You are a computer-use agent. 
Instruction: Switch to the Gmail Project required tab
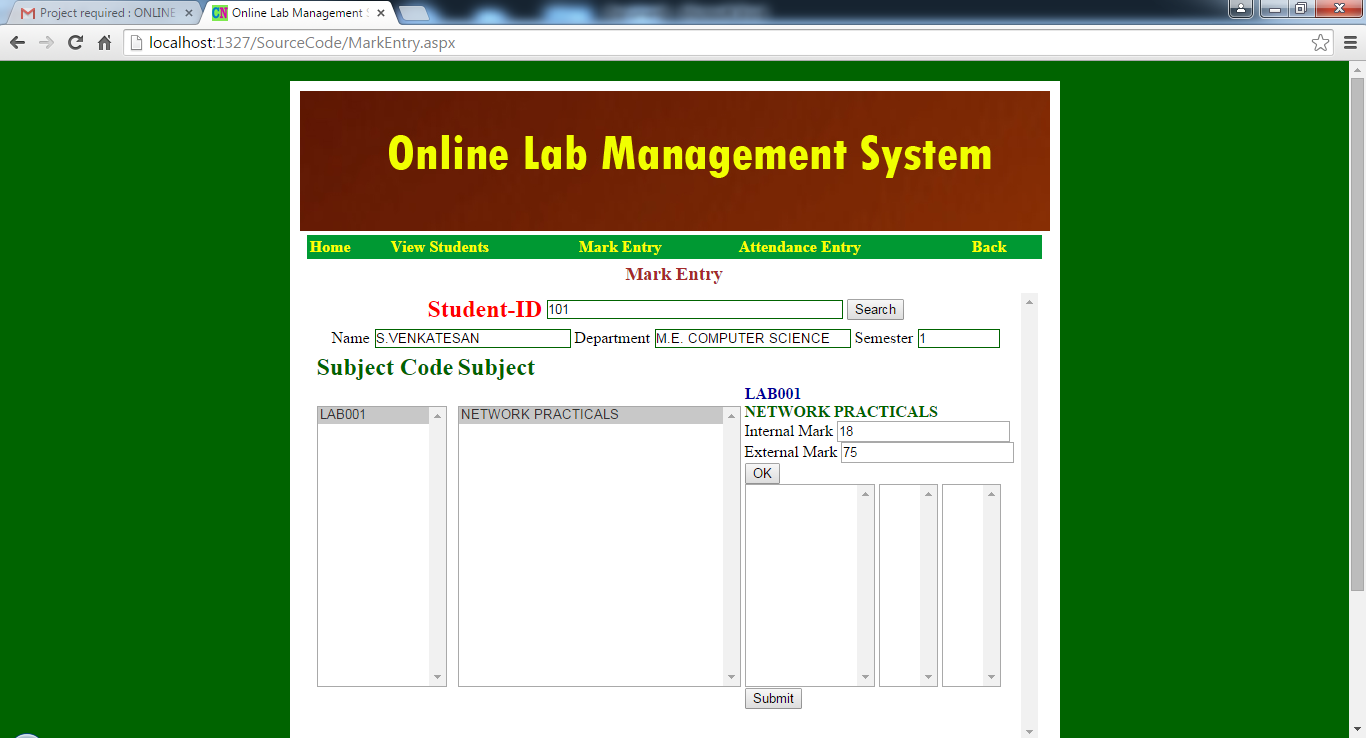point(100,14)
